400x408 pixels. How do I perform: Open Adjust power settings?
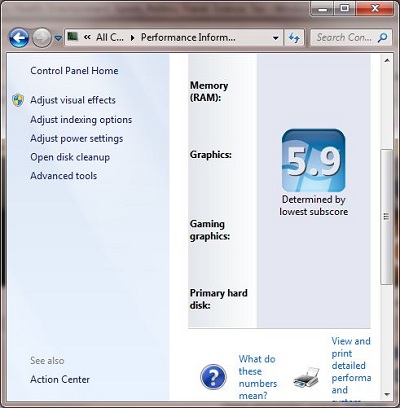(77, 138)
